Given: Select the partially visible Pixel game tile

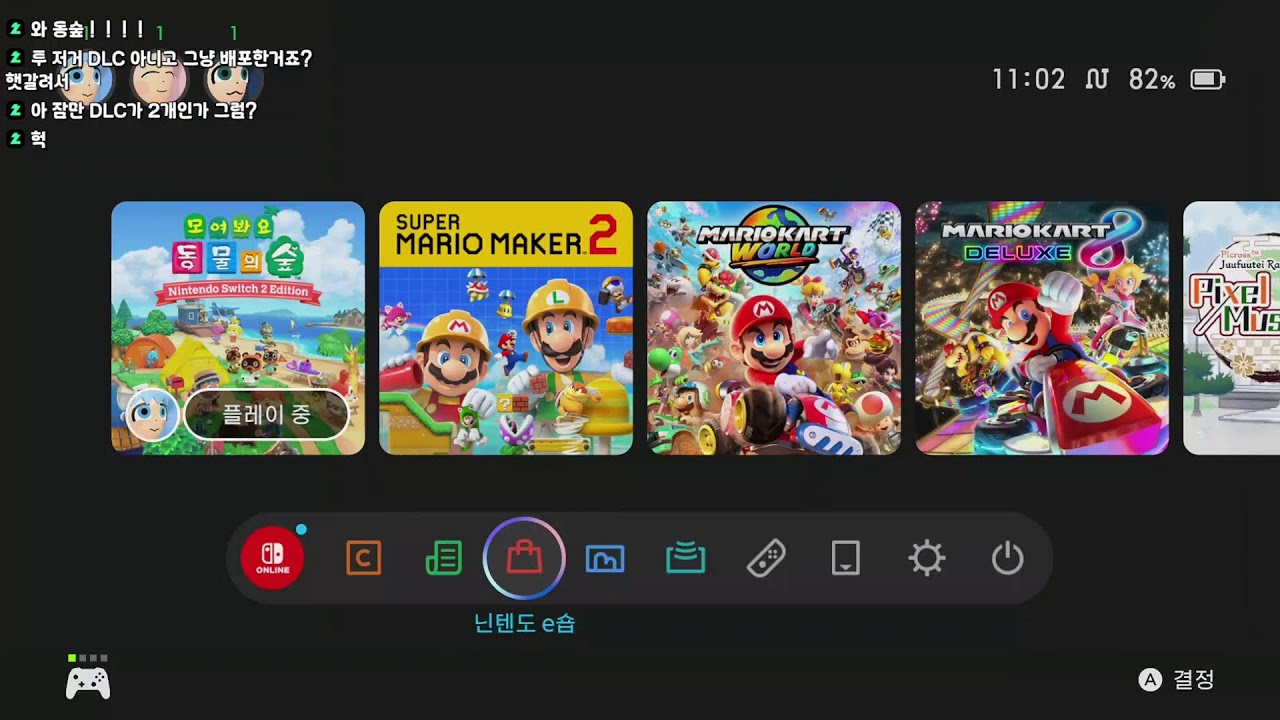Looking at the screenshot, I should pos(1231,328).
